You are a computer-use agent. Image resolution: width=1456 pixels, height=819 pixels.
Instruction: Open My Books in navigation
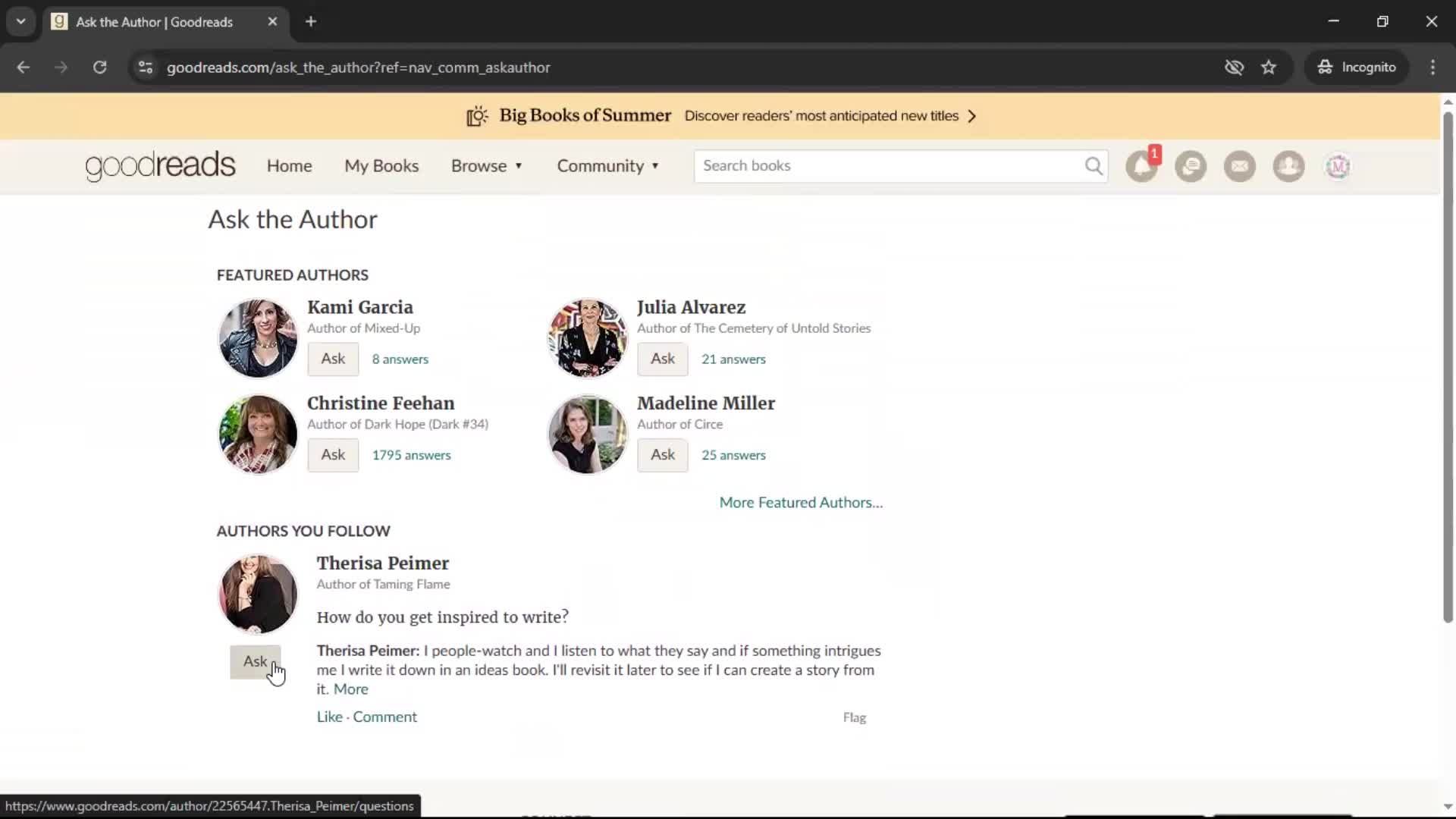click(x=381, y=166)
